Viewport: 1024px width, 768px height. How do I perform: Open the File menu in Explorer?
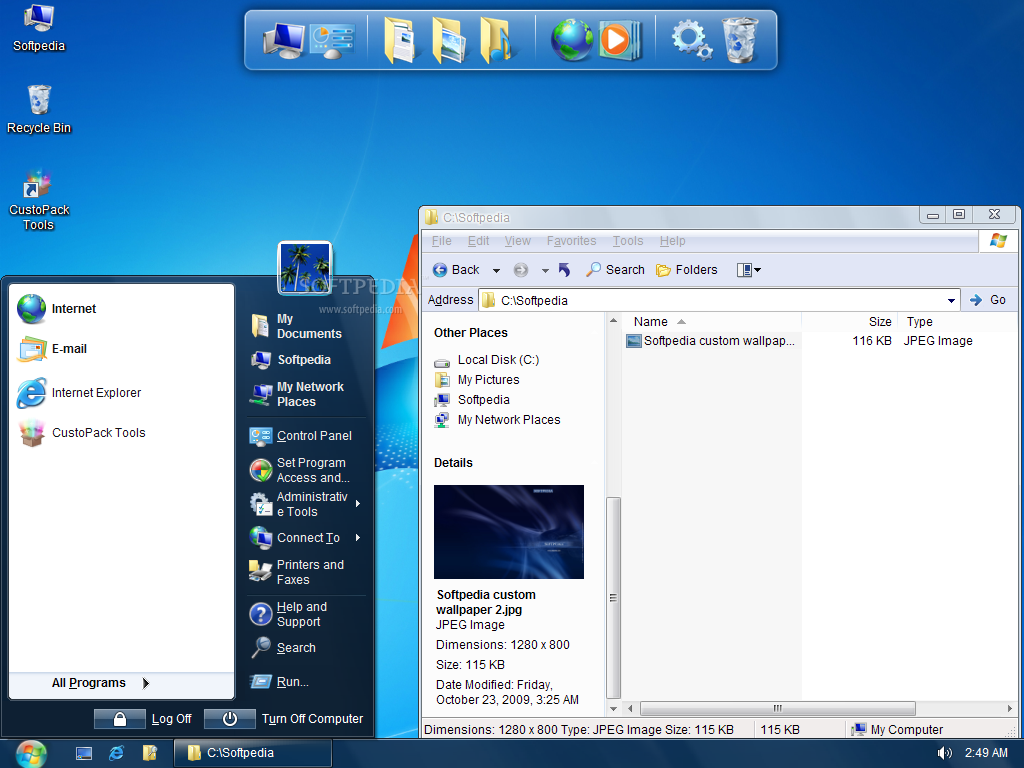coord(441,241)
